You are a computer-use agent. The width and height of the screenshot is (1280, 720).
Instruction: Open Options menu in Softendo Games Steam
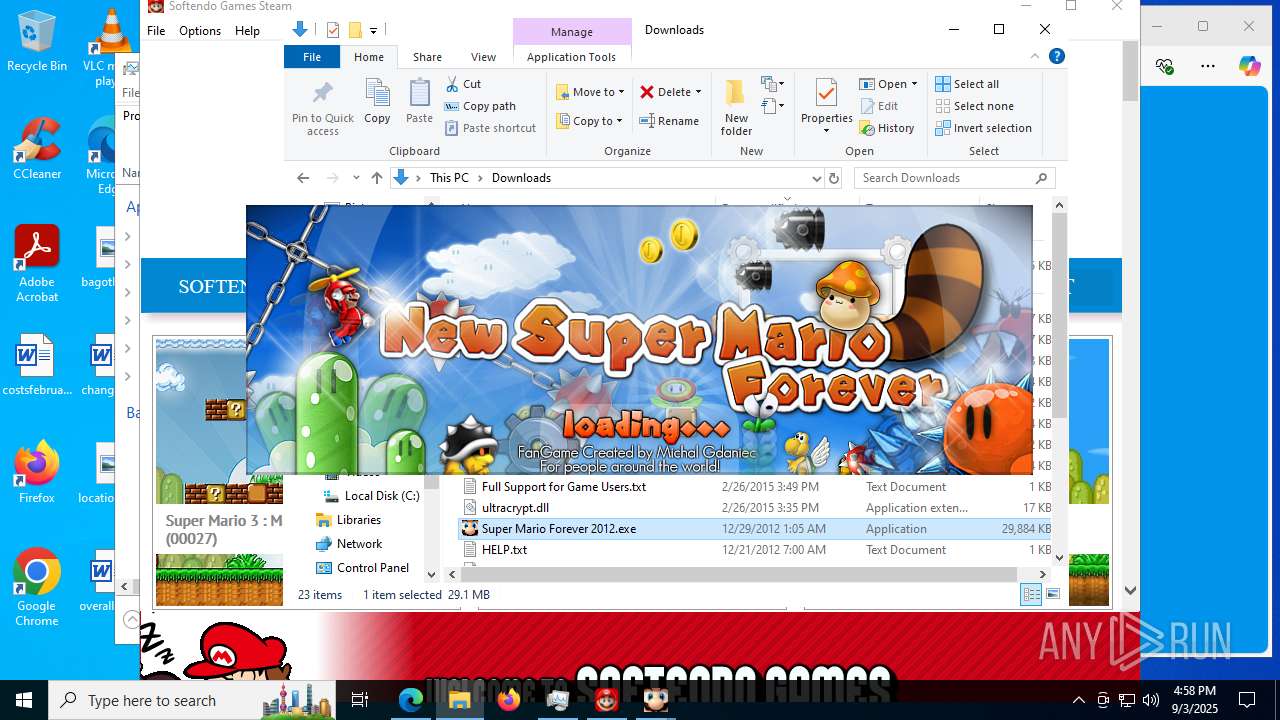coord(200,31)
